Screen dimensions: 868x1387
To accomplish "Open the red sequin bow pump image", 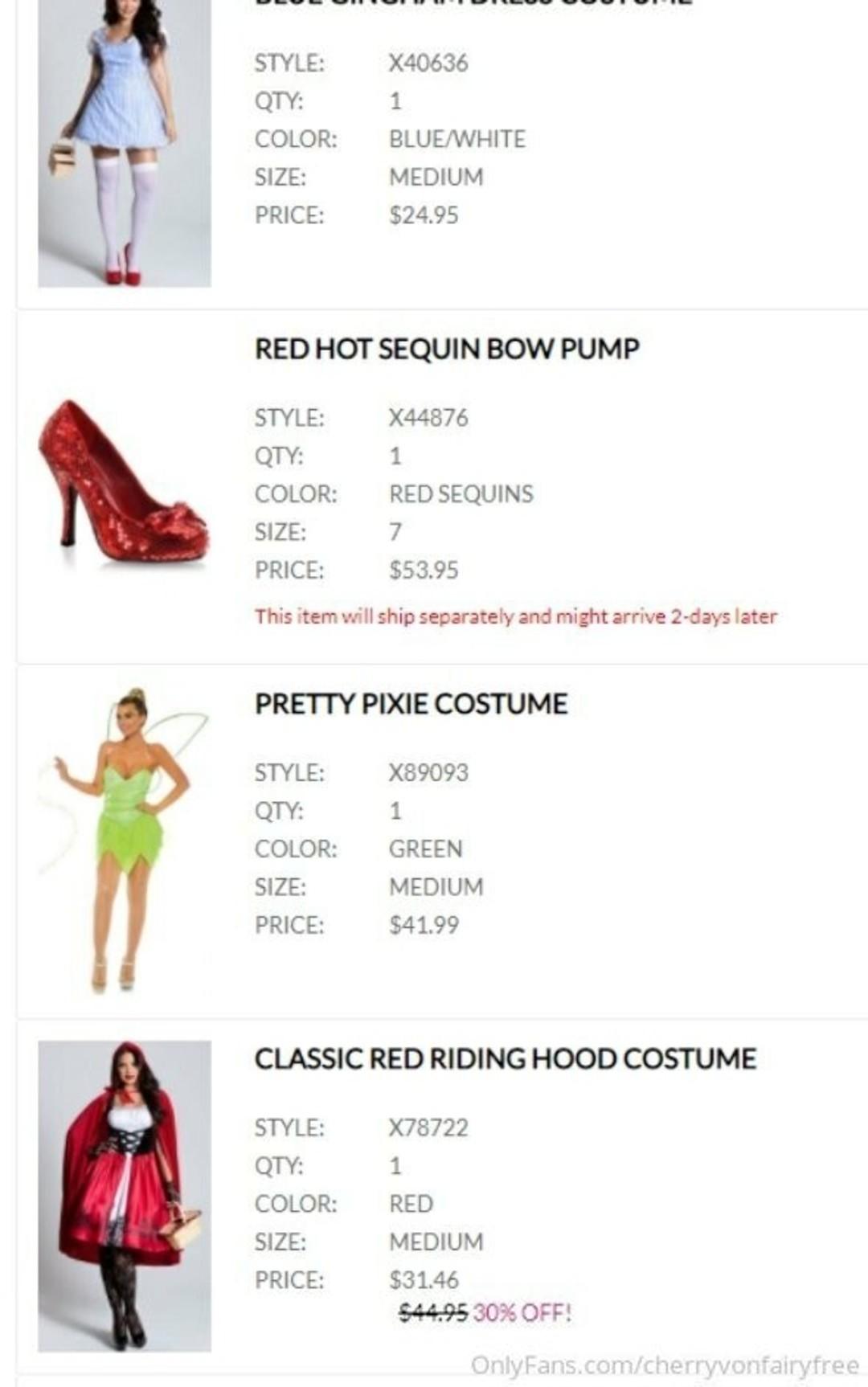I will point(125,481).
